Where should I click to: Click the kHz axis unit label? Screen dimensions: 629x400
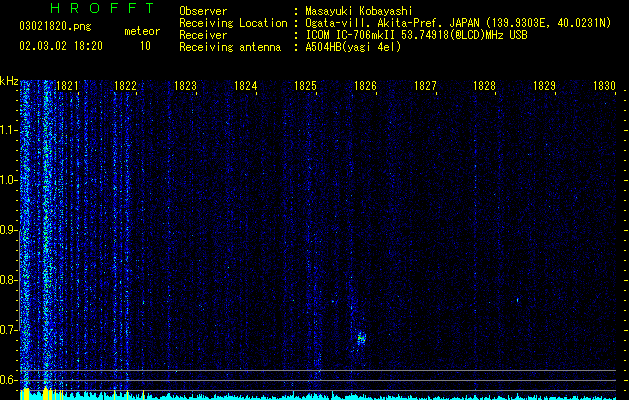(x=9, y=81)
